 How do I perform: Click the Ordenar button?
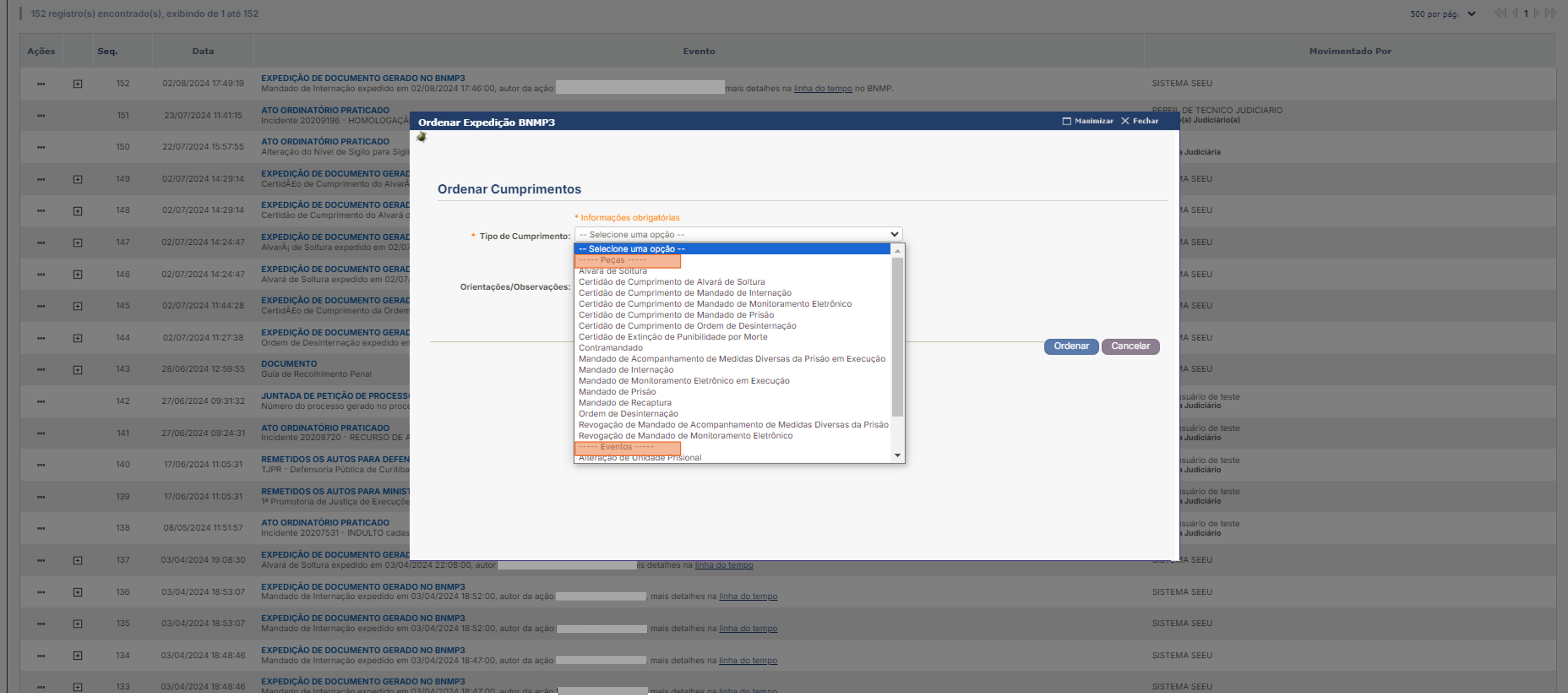(1071, 347)
